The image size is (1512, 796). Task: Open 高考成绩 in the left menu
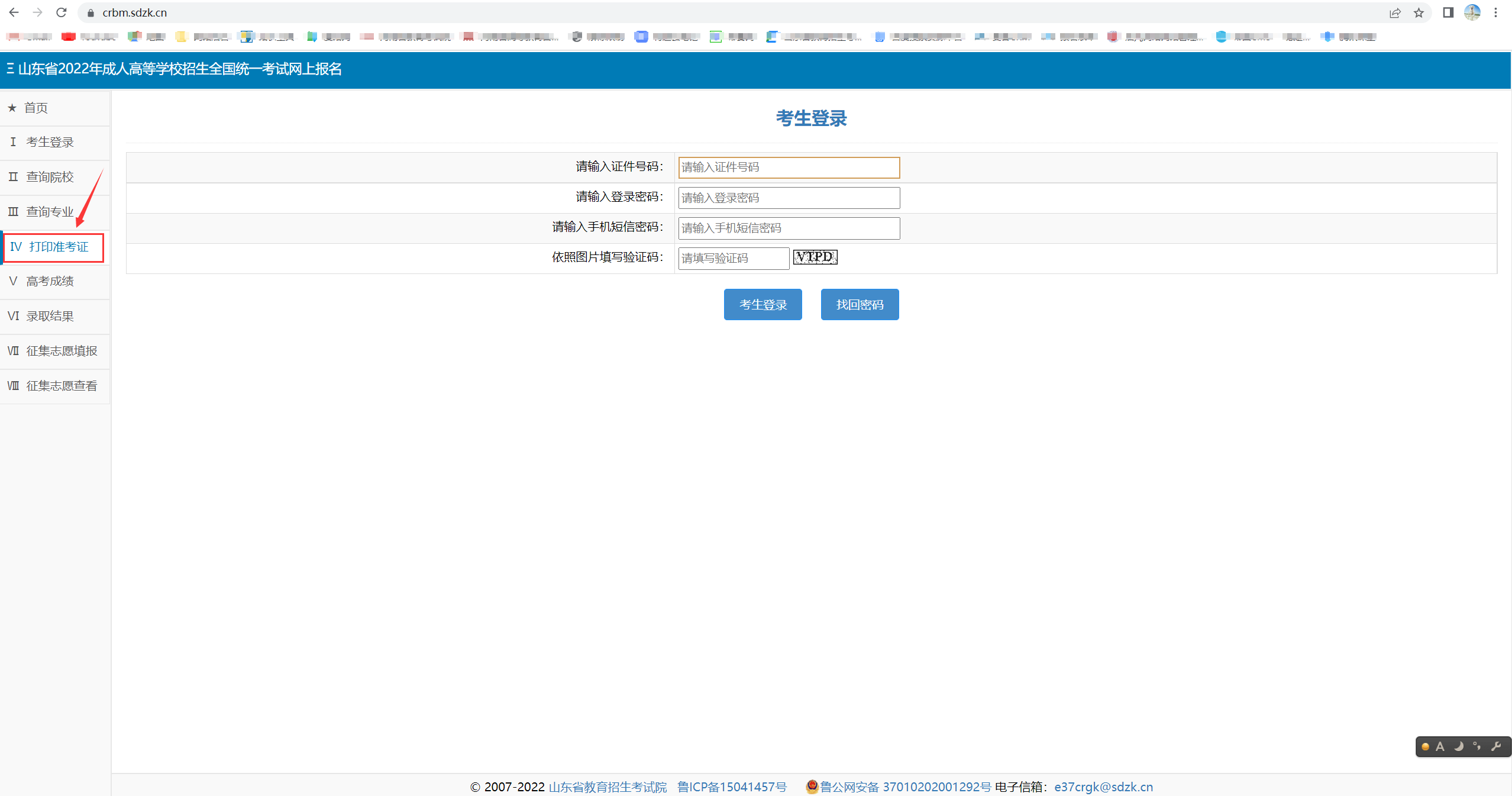click(x=50, y=281)
